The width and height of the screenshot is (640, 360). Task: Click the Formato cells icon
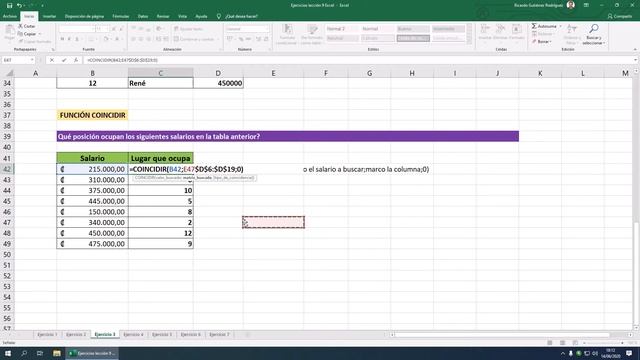[516, 32]
